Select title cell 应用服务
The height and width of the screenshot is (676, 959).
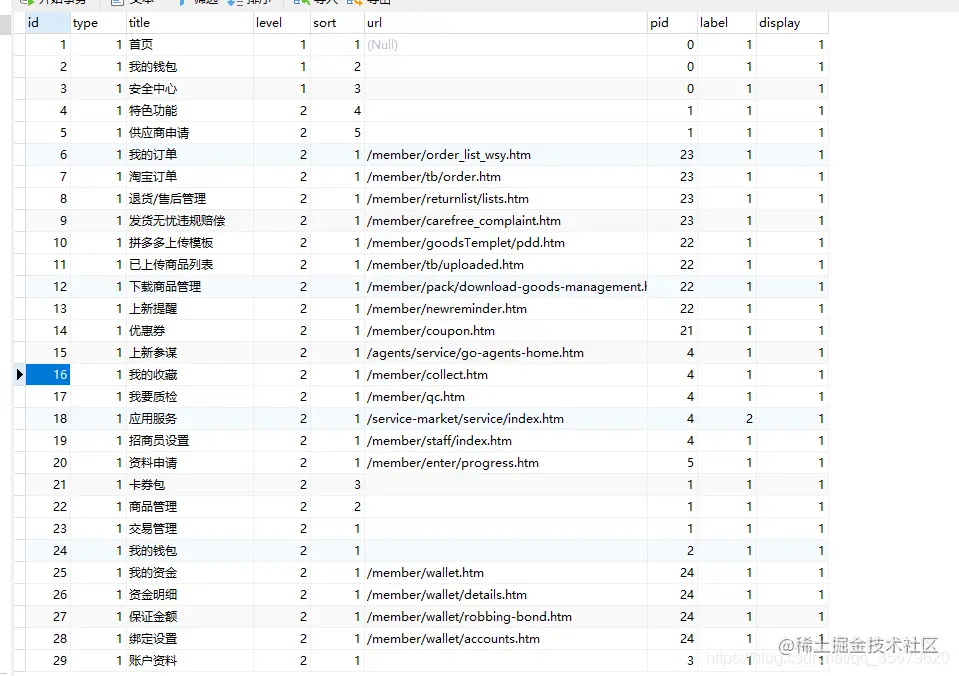tap(190, 419)
